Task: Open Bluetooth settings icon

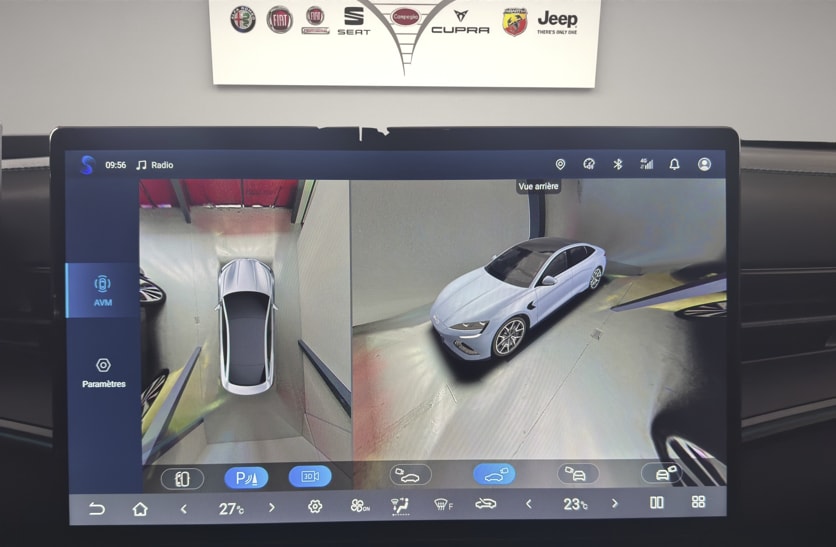Action: tap(617, 164)
